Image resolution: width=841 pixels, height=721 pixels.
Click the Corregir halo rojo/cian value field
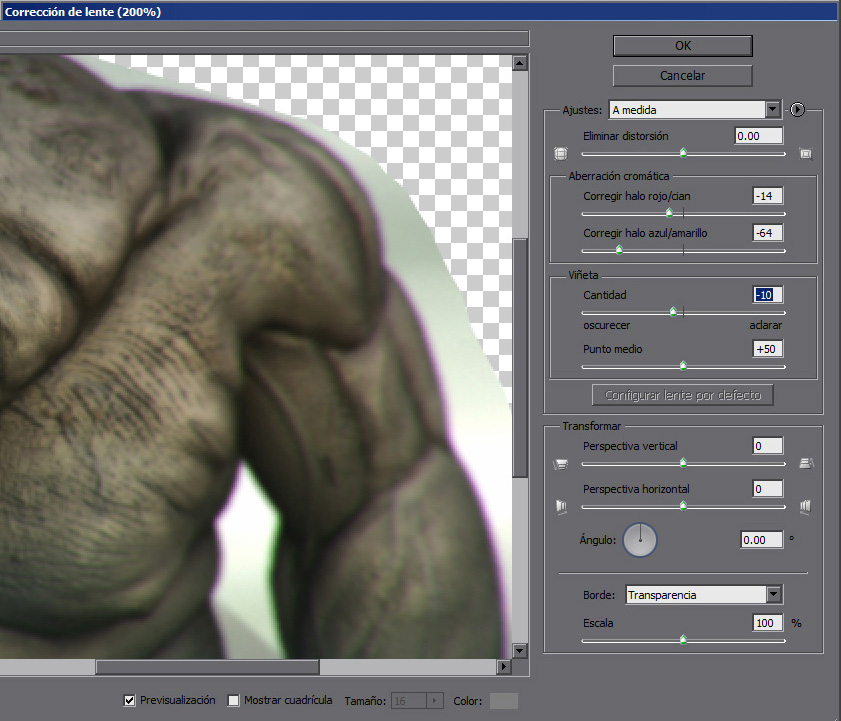pos(768,196)
